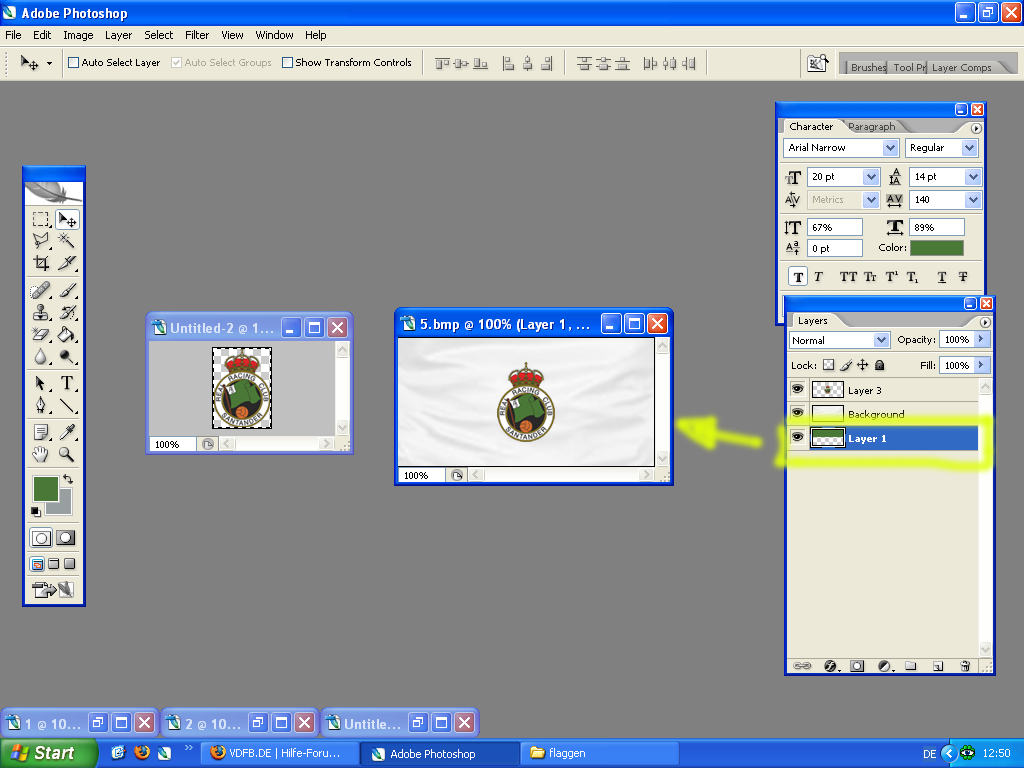Image resolution: width=1024 pixels, height=768 pixels.
Task: Open the font style Regular dropdown
Action: [968, 148]
